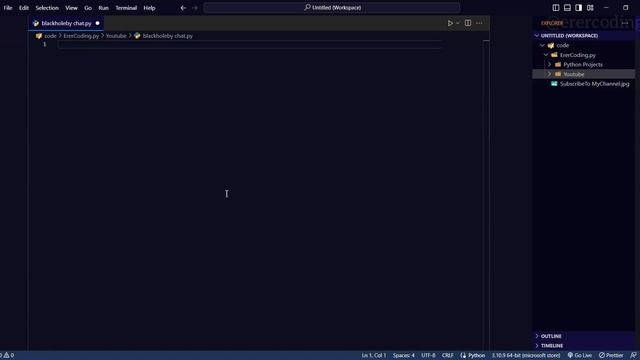Open the Go menu

tap(88, 8)
